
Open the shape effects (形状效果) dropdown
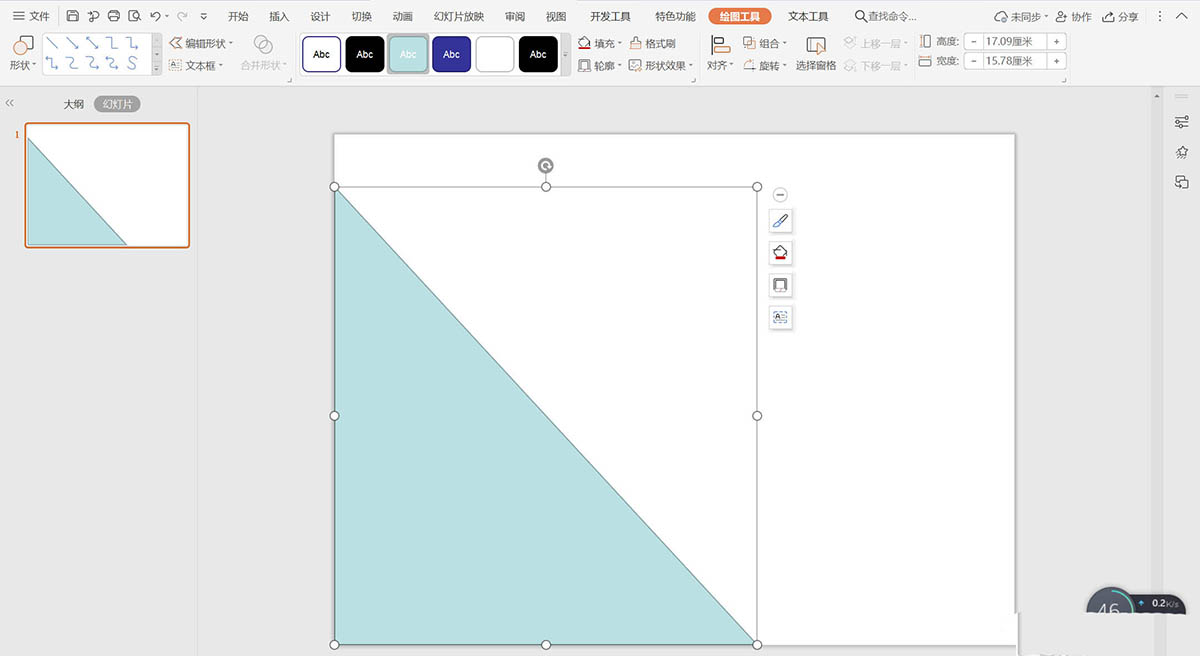point(662,66)
